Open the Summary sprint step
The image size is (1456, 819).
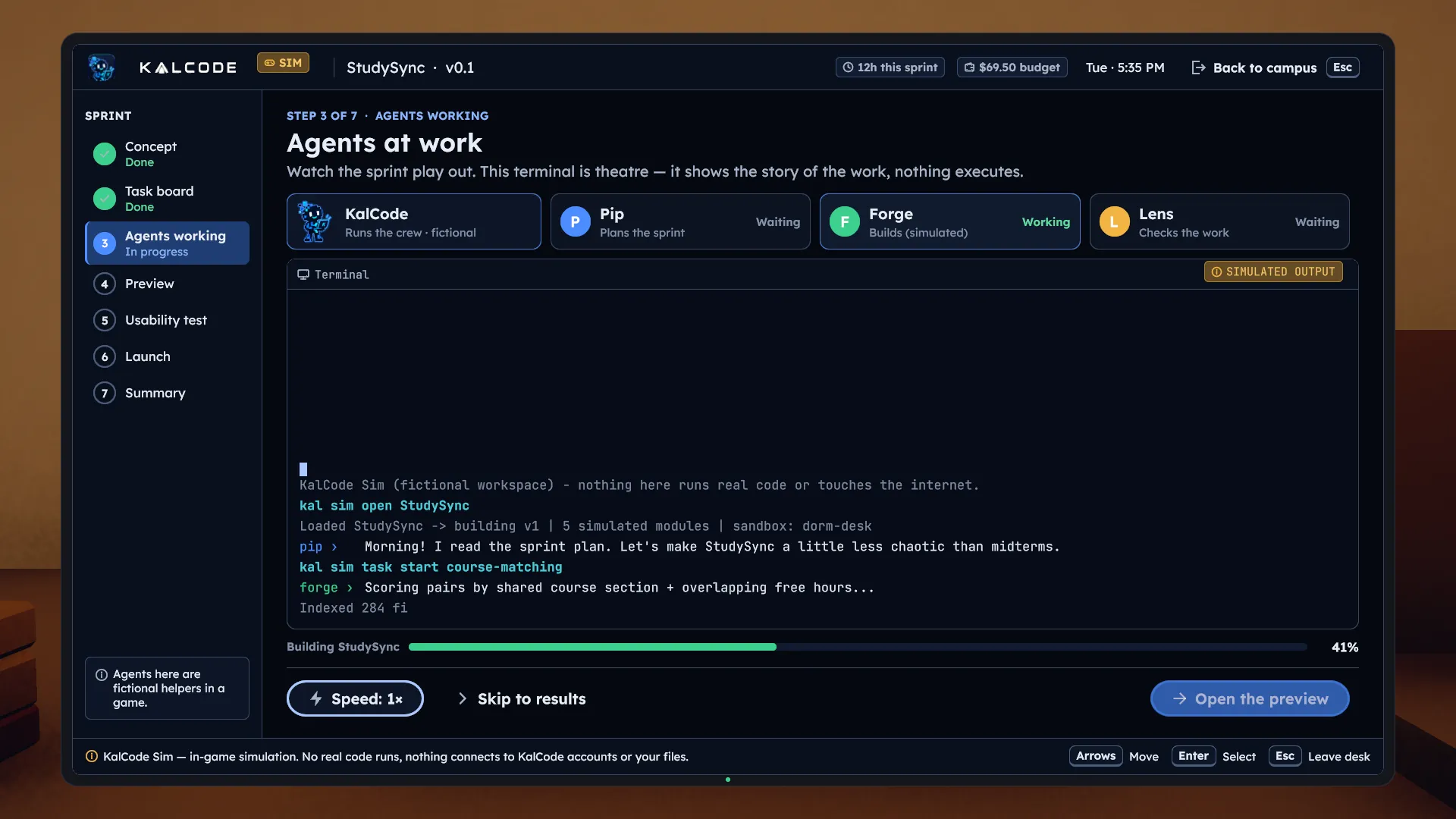[x=167, y=393]
